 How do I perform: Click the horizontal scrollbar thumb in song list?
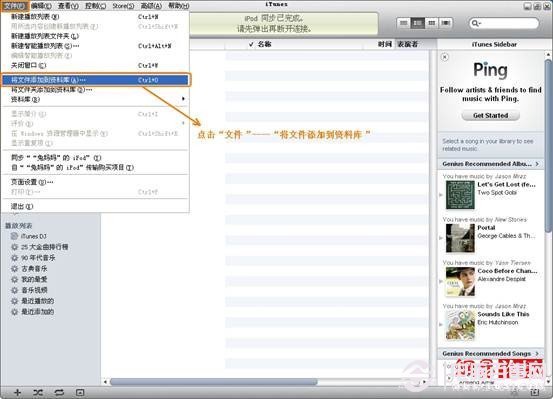[x=214, y=382]
